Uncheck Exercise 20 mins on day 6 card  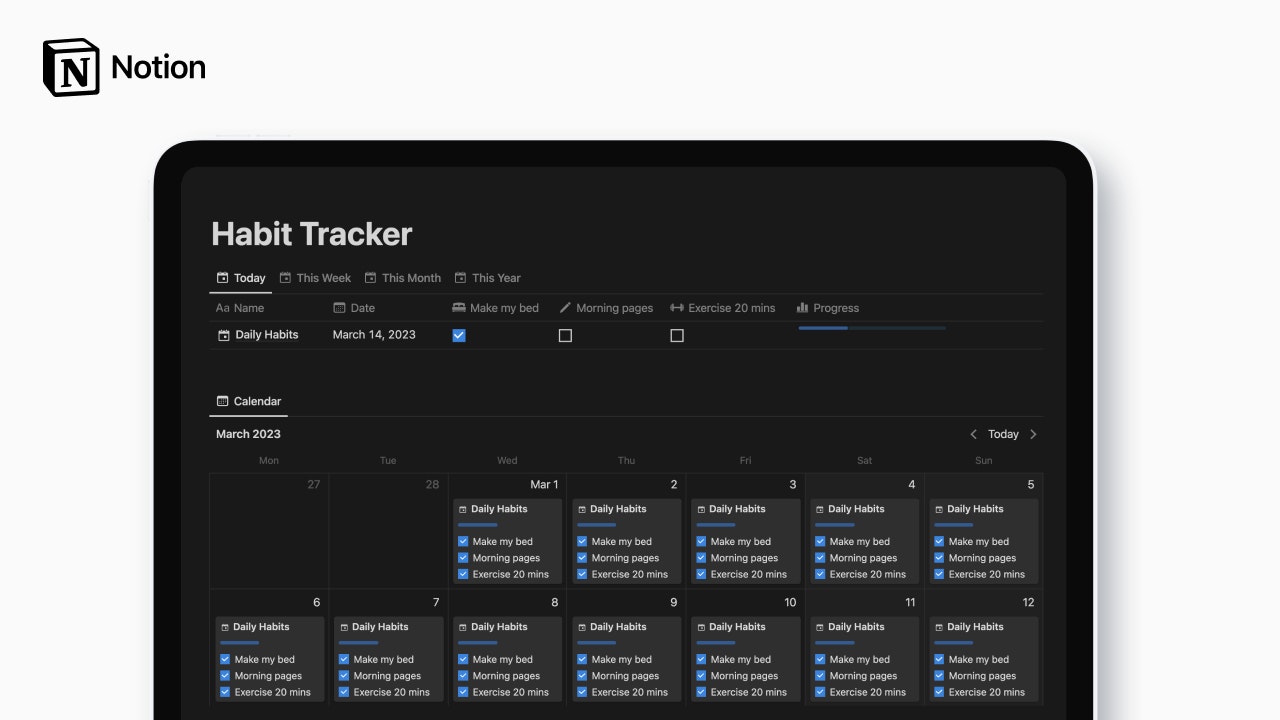[225, 692]
